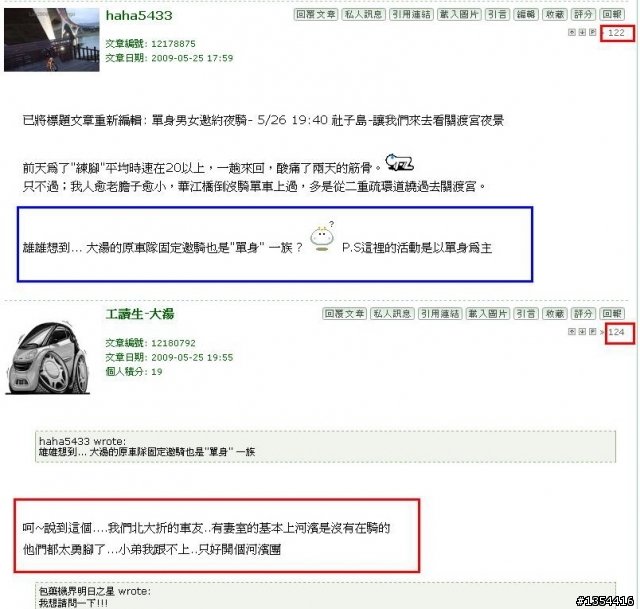Click 編輯 button on haha5433's post
Viewport: 640px width, 609px height.
coord(526,15)
